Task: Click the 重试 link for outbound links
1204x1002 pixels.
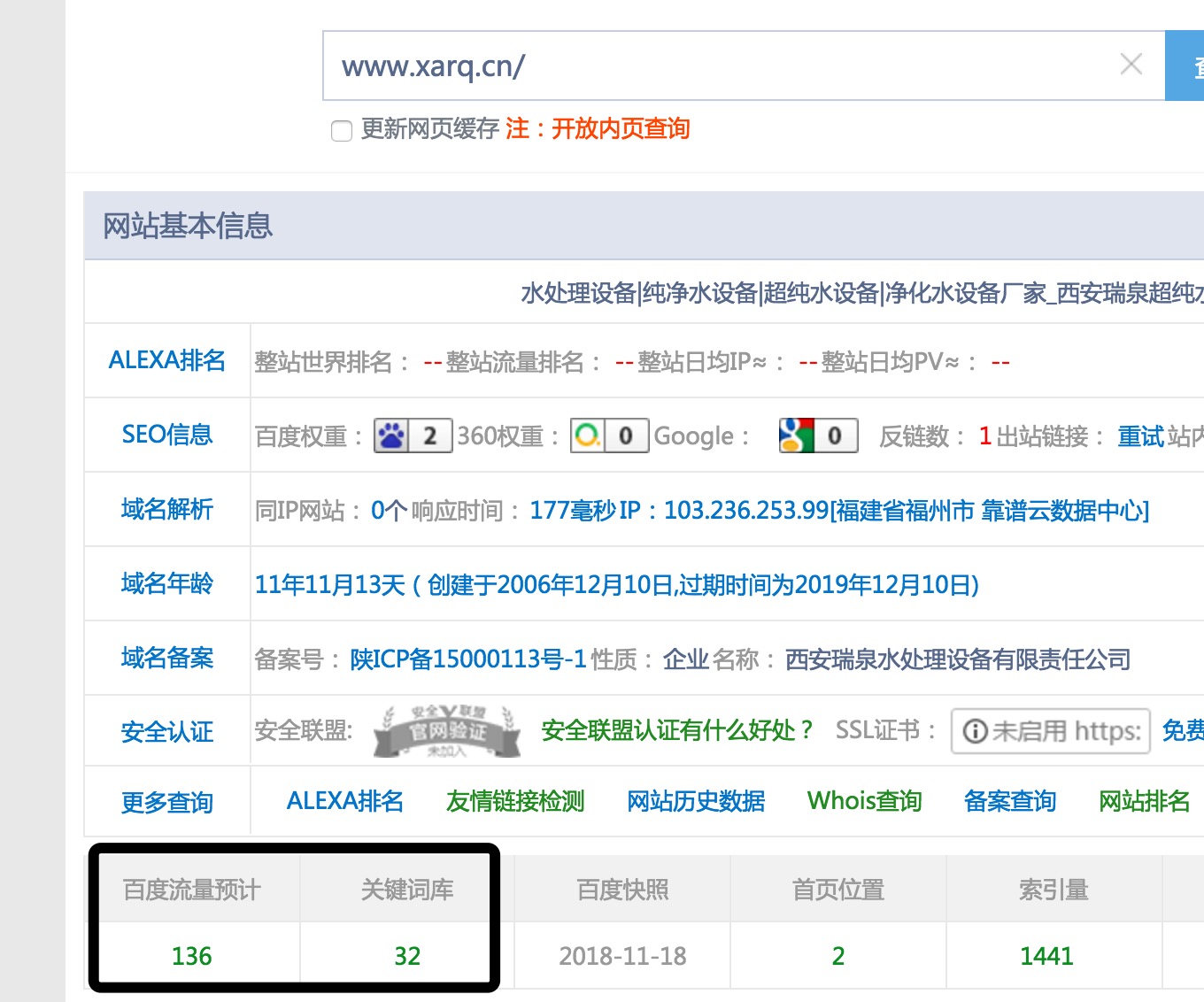Action: coord(1141,436)
